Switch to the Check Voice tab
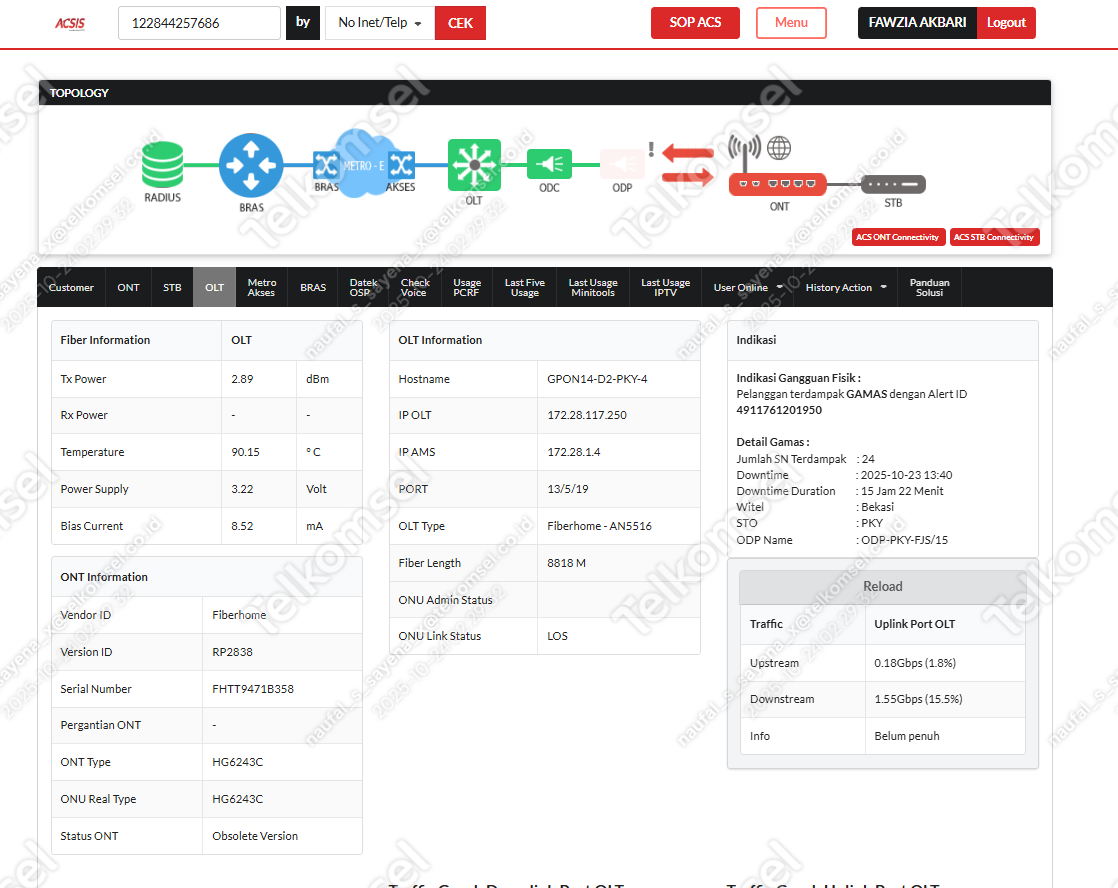Image resolution: width=1118 pixels, height=888 pixels. coord(415,287)
